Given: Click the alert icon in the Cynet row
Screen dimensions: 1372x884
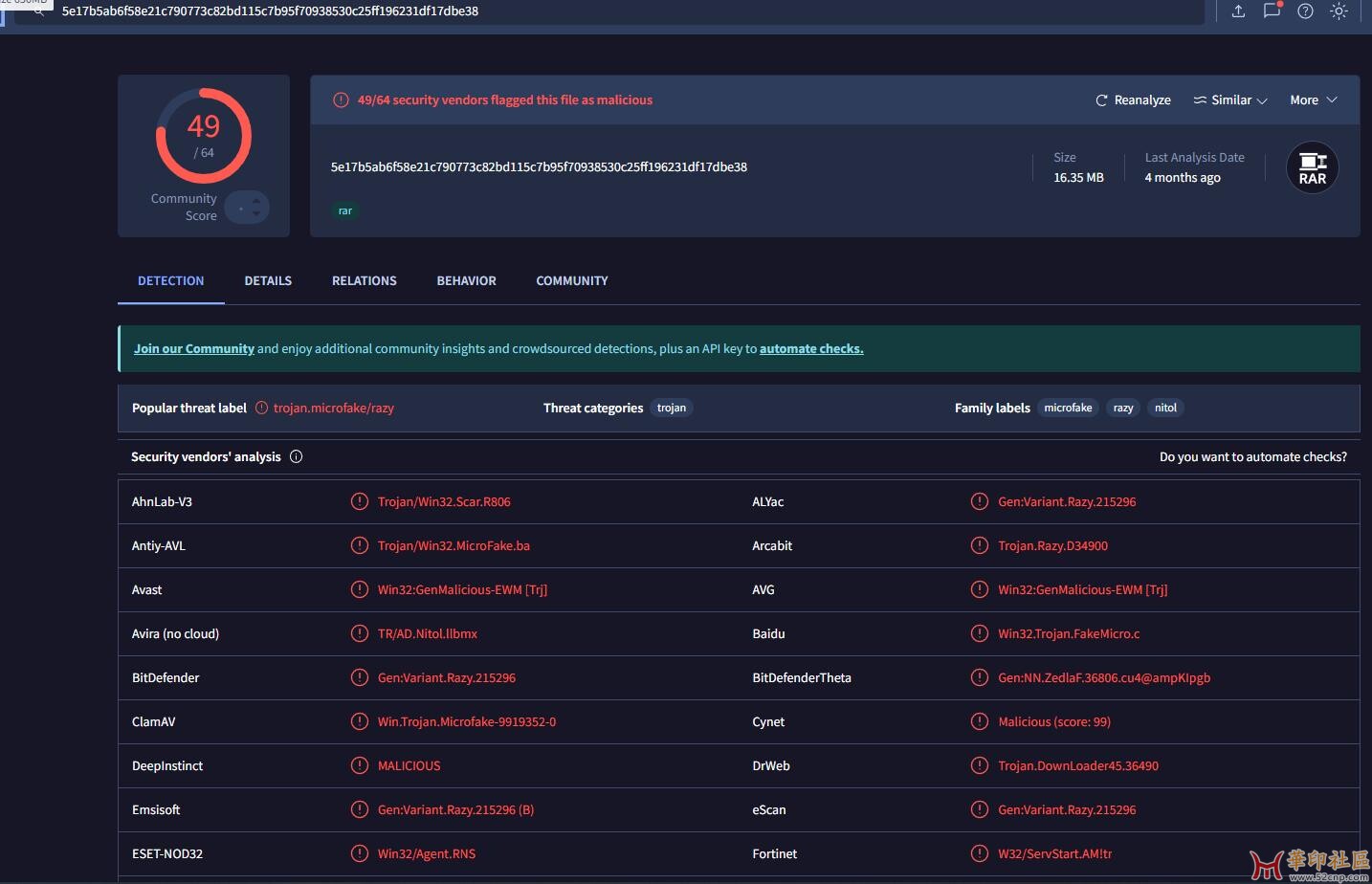Looking at the screenshot, I should [980, 721].
